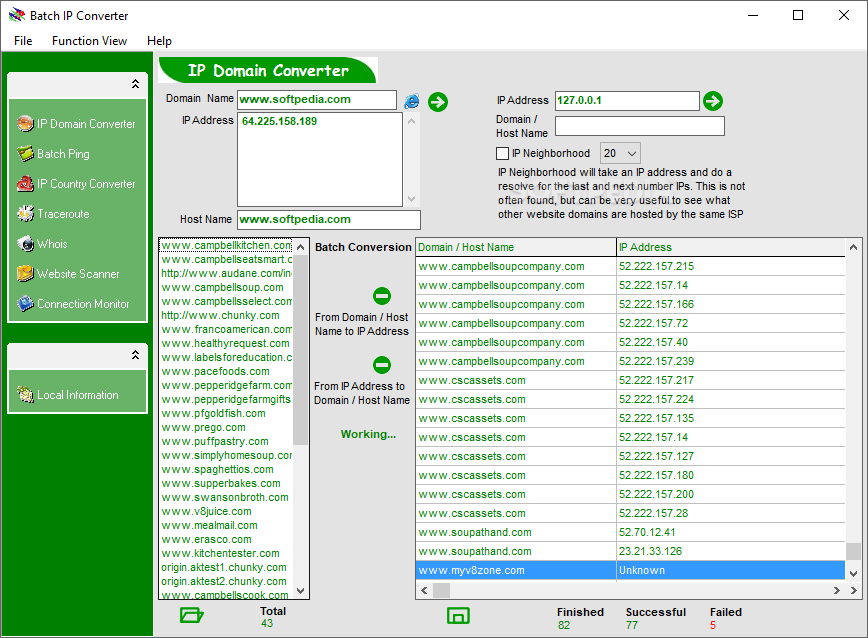Open the IP Country Converter icon

click(x=25, y=183)
